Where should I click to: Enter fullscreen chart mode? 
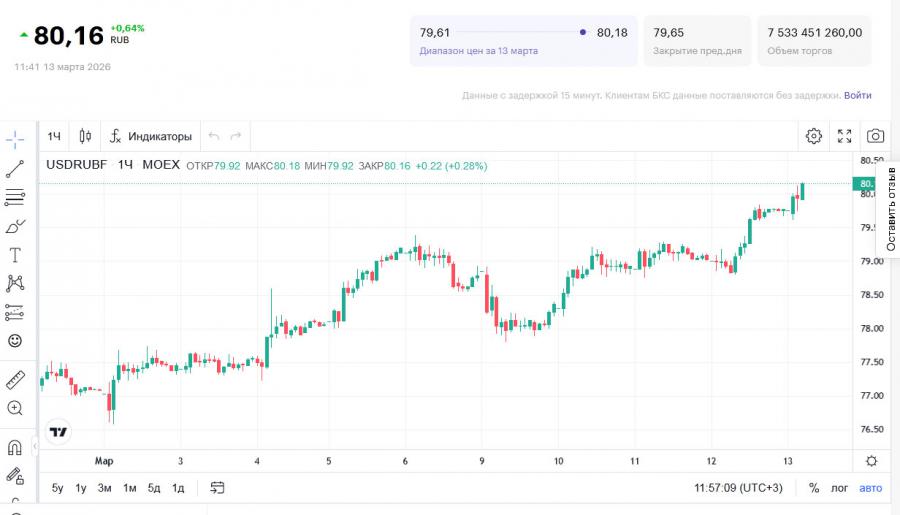click(x=845, y=136)
